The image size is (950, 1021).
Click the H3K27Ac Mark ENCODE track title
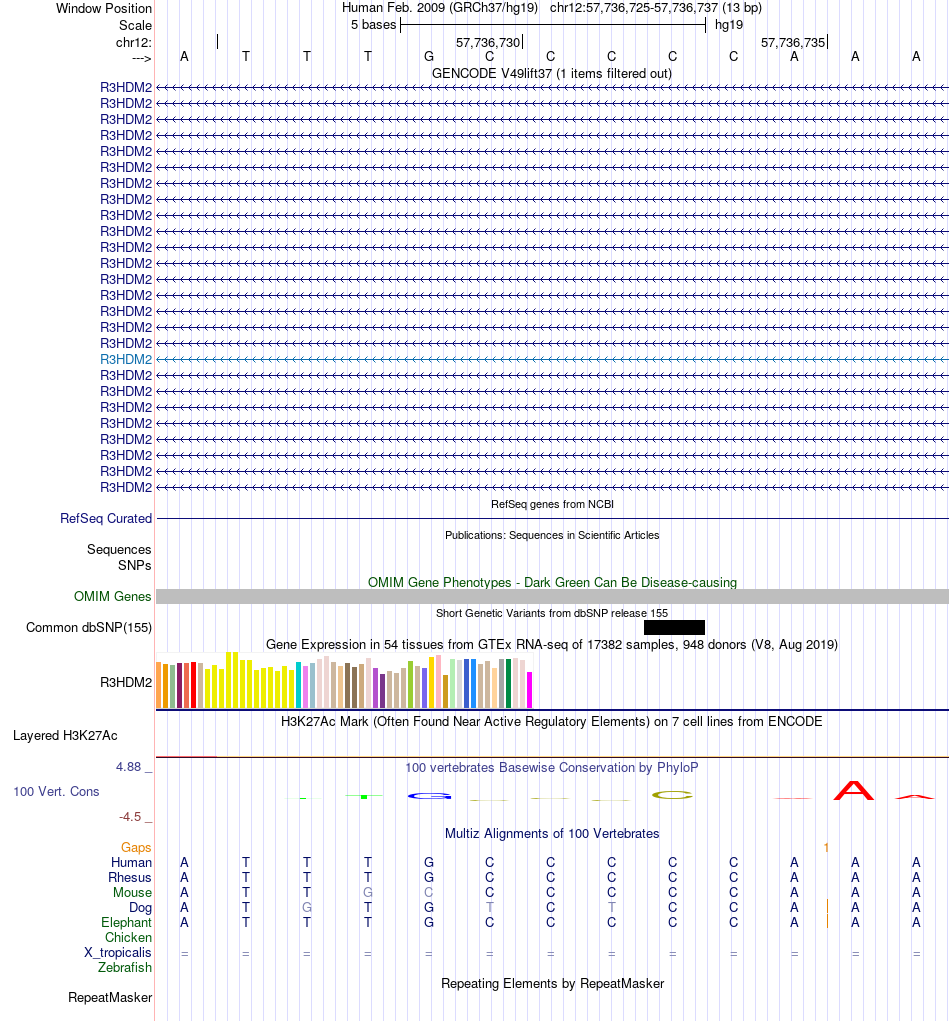point(552,721)
